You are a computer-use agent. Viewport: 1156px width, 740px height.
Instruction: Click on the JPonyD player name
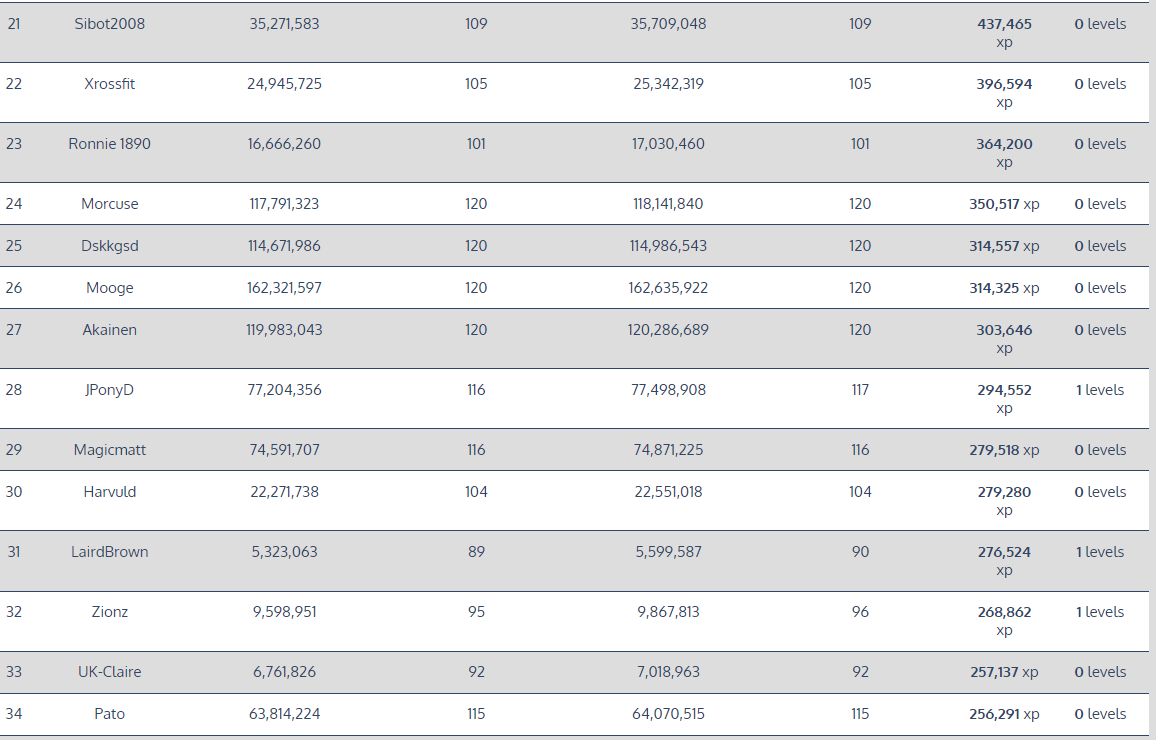tap(110, 390)
